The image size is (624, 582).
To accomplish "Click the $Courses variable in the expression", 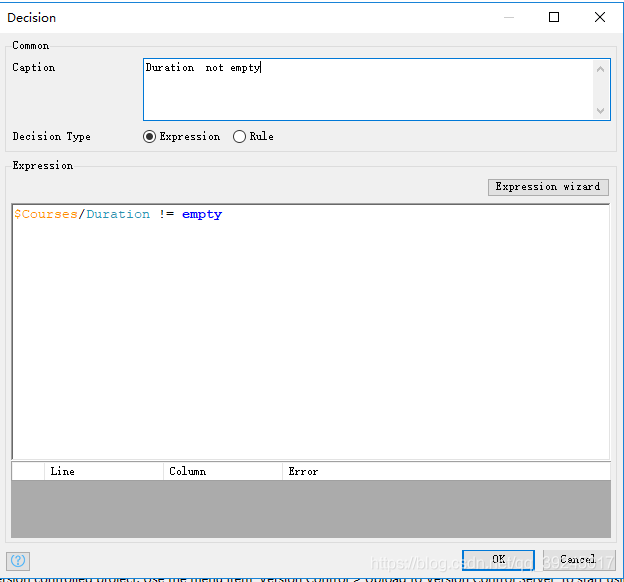I will tap(46, 214).
